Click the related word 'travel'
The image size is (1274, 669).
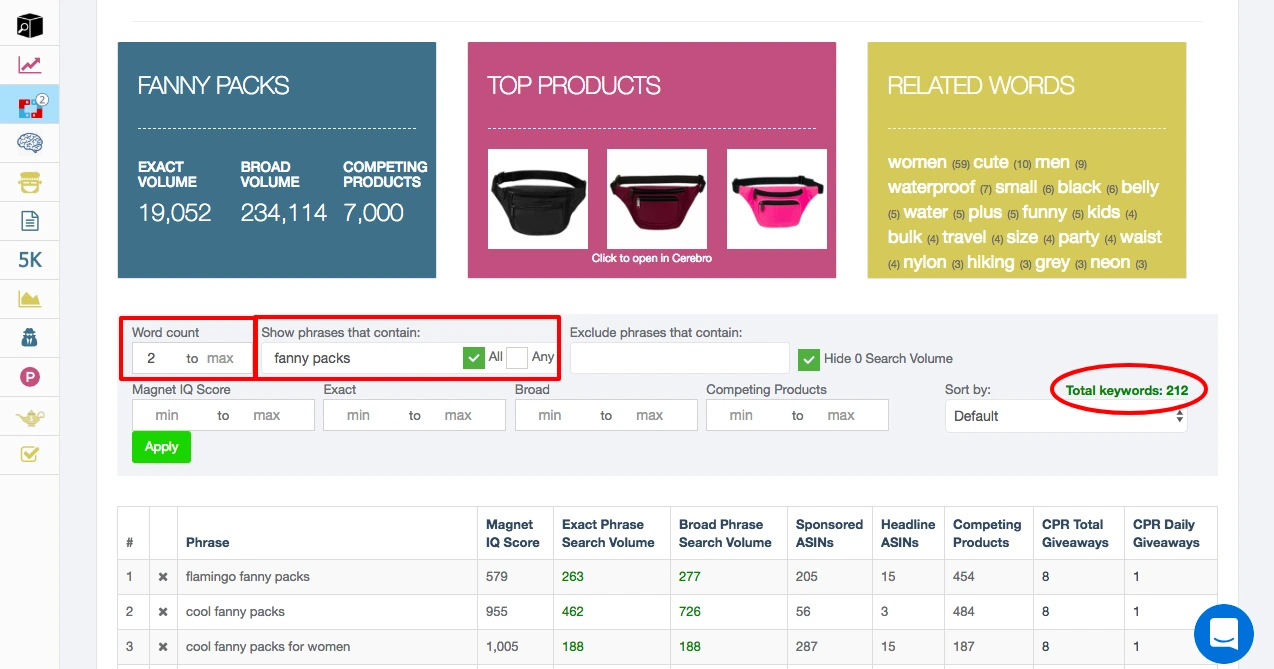(x=964, y=237)
